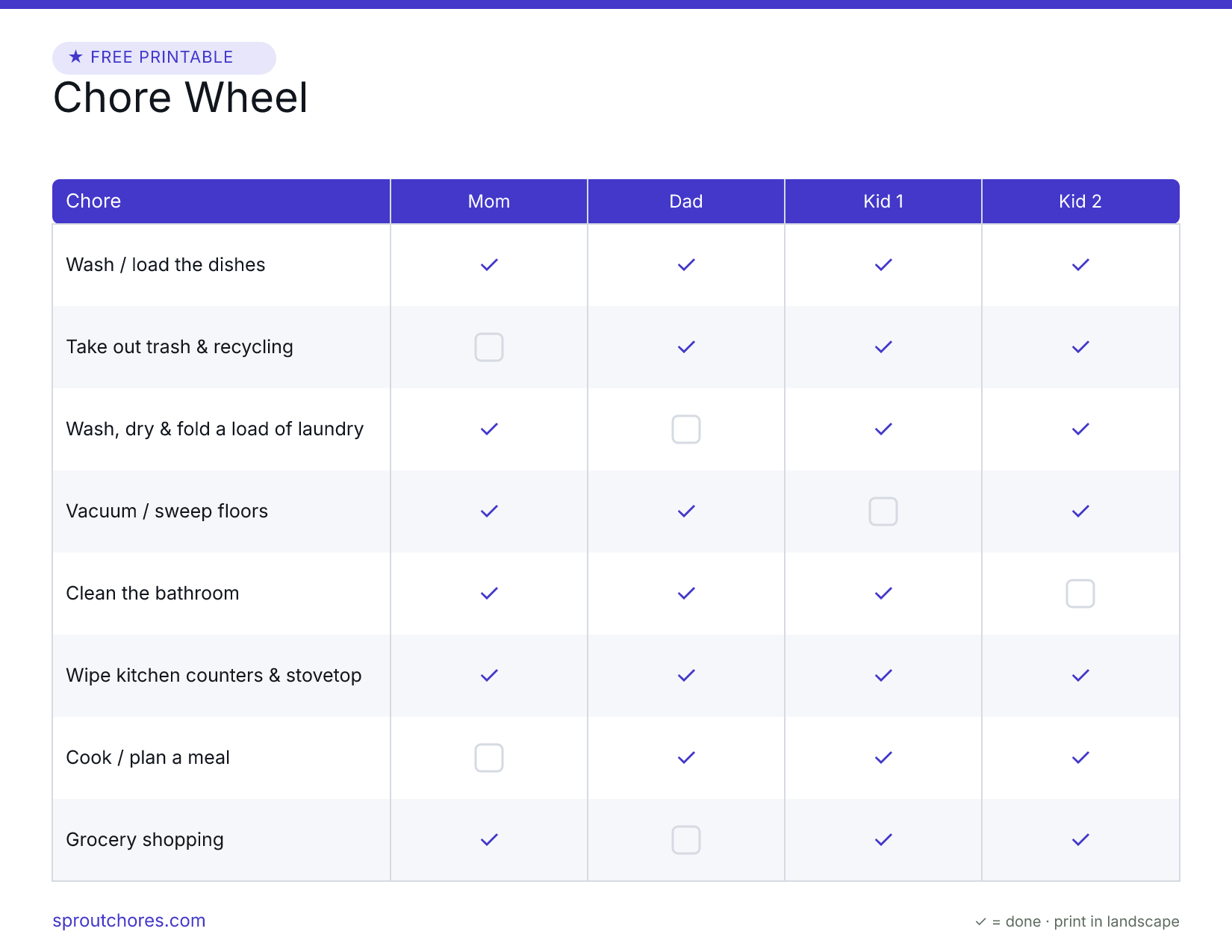
Task: Uncheck Dad's mark for Clean the bathroom
Action: [686, 594]
